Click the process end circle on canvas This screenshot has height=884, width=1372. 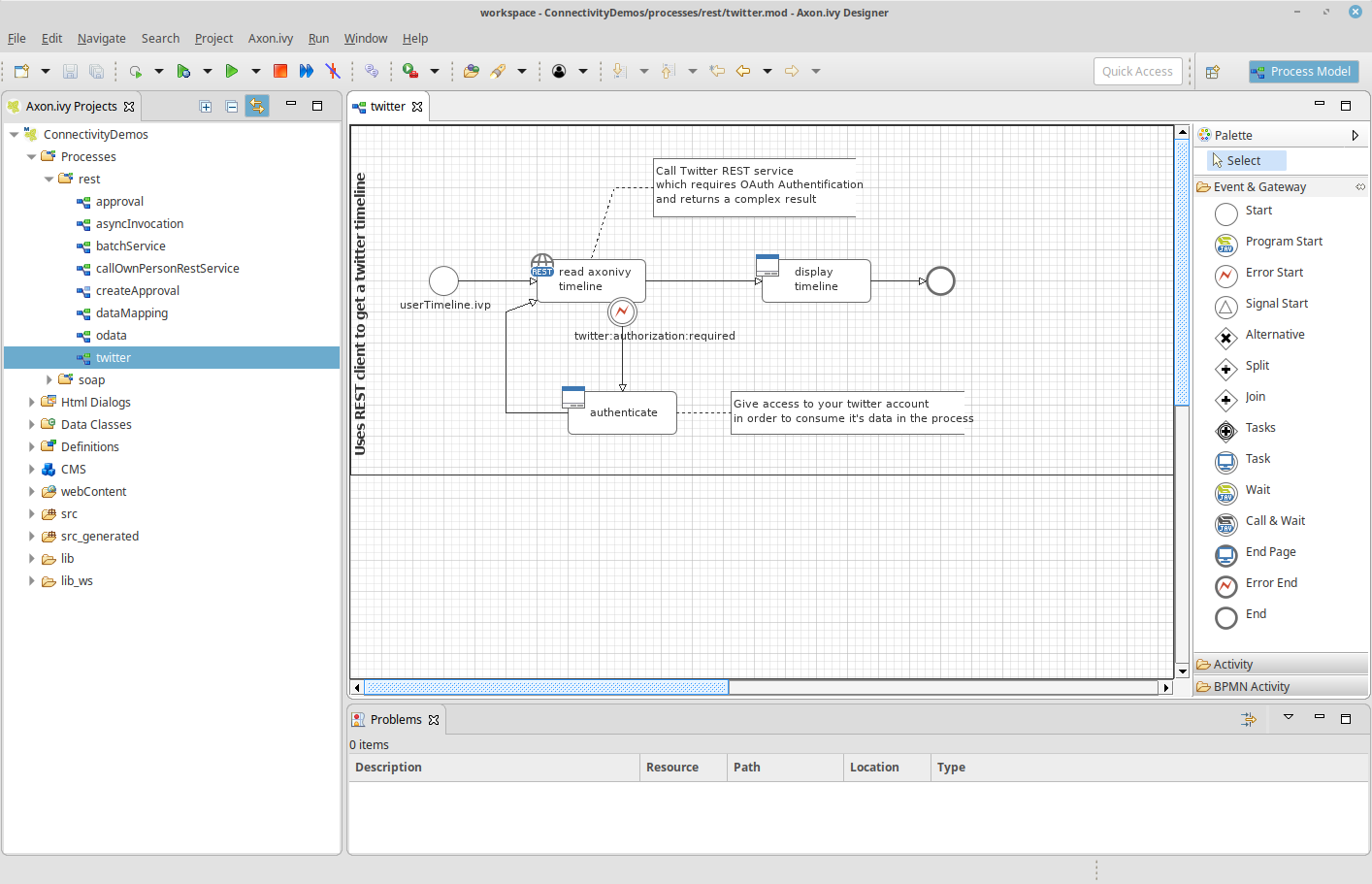point(940,281)
